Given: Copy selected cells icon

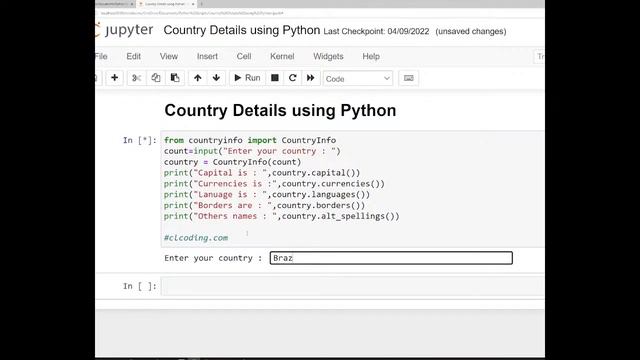Looking at the screenshot, I should (x=156, y=78).
